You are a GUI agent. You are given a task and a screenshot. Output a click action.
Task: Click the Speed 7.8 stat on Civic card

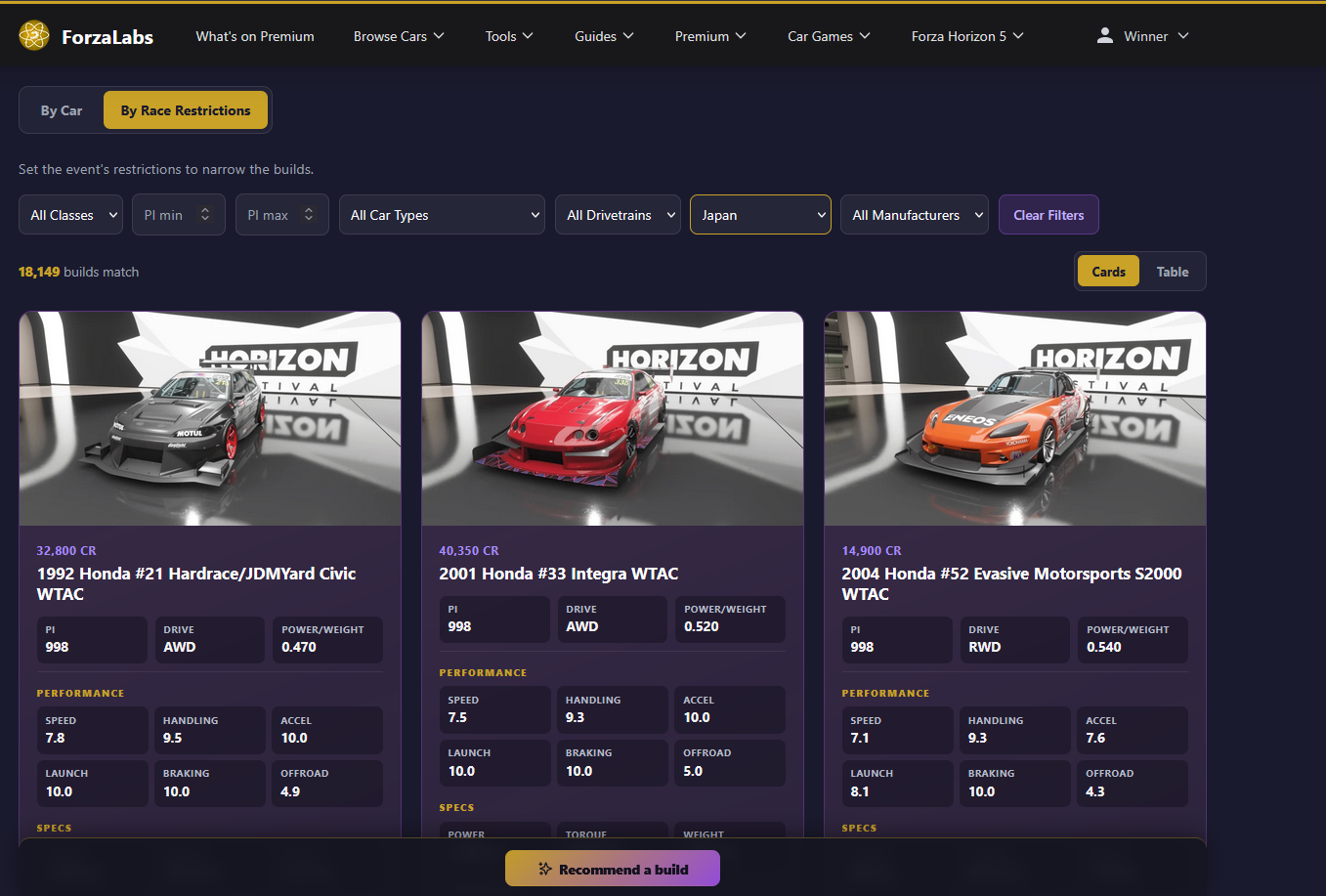(x=92, y=730)
